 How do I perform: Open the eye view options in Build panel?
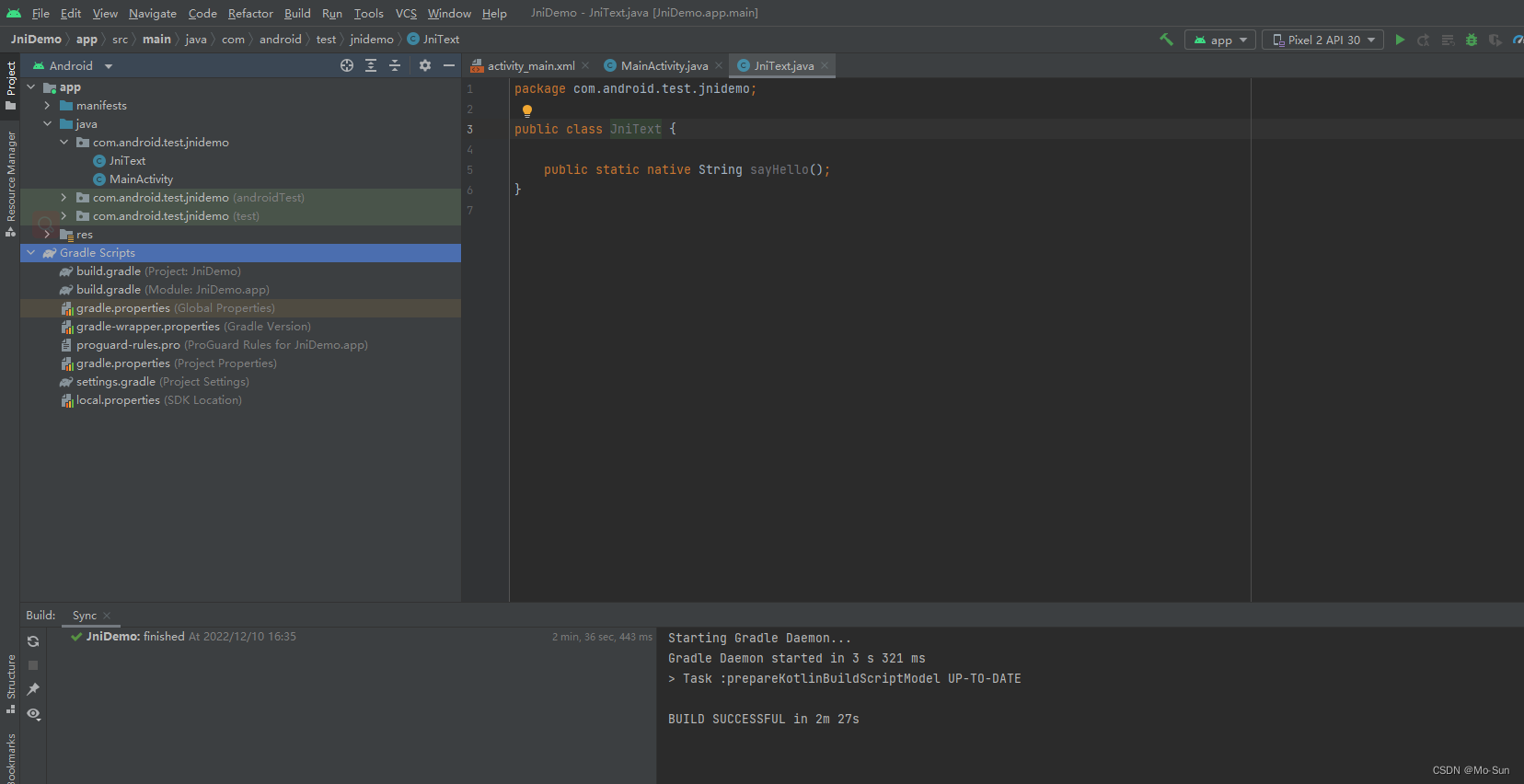coord(33,714)
